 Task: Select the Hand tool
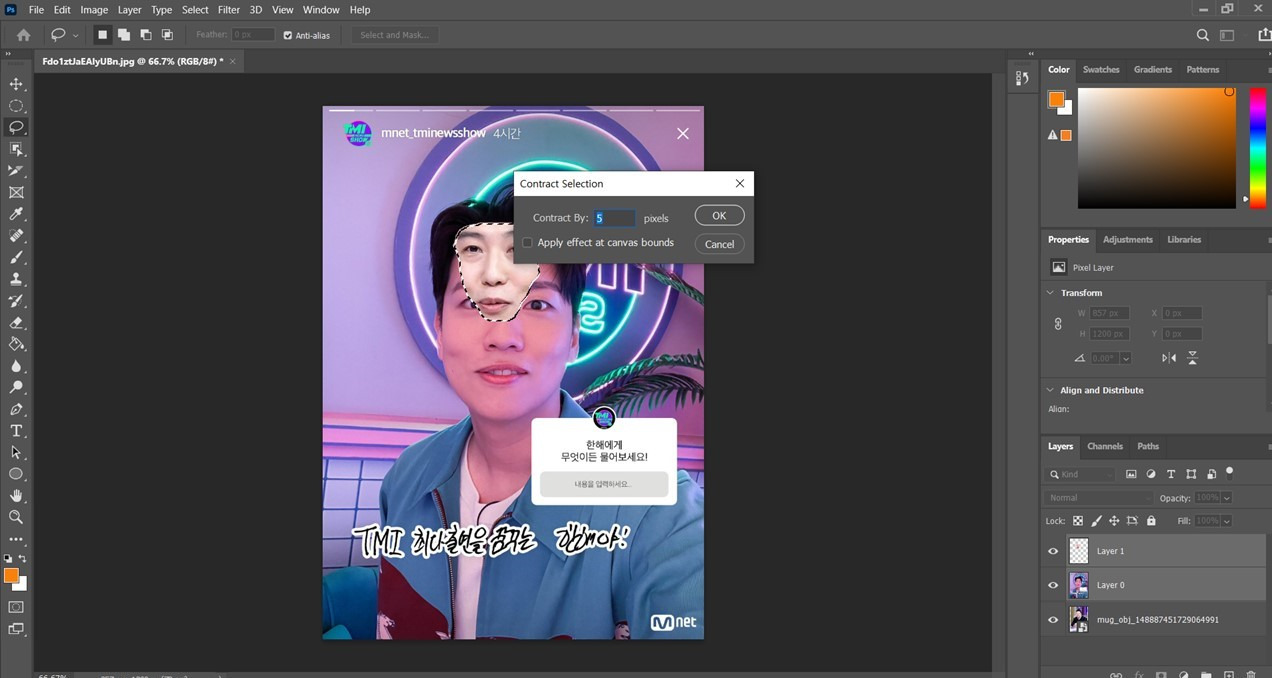pyautogui.click(x=16, y=495)
